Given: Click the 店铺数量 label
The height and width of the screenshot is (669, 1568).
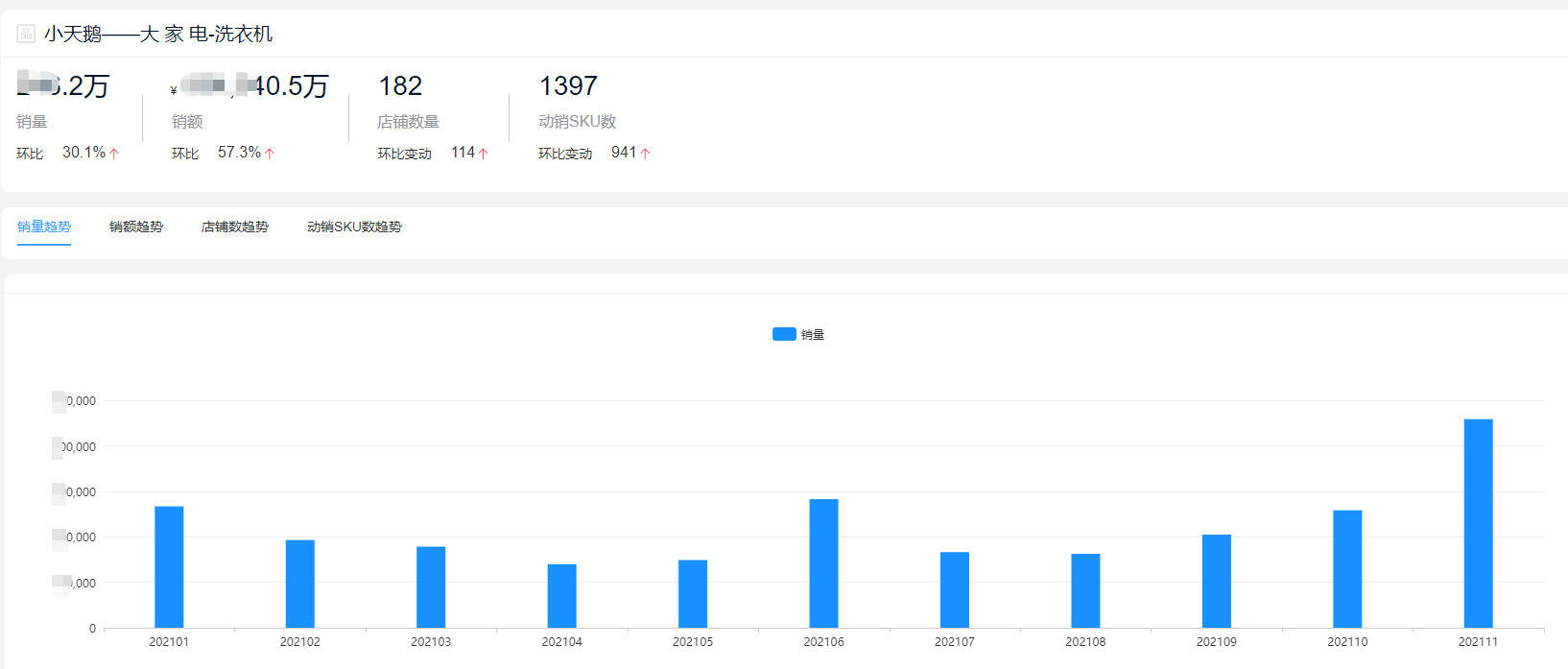Looking at the screenshot, I should (408, 122).
